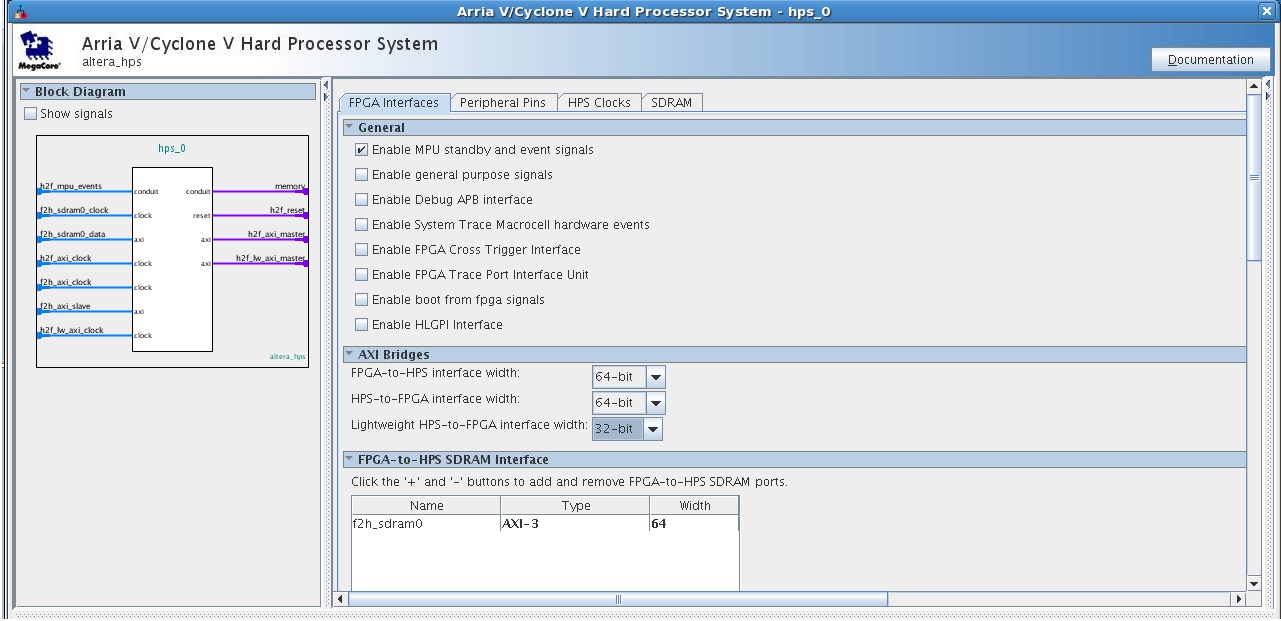
Task: Collapse the Block Diagram panel
Action: [x=27, y=92]
